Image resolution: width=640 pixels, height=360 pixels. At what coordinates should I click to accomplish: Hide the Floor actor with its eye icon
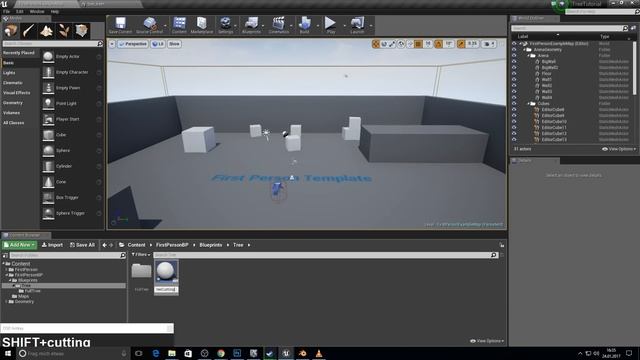[514, 73]
